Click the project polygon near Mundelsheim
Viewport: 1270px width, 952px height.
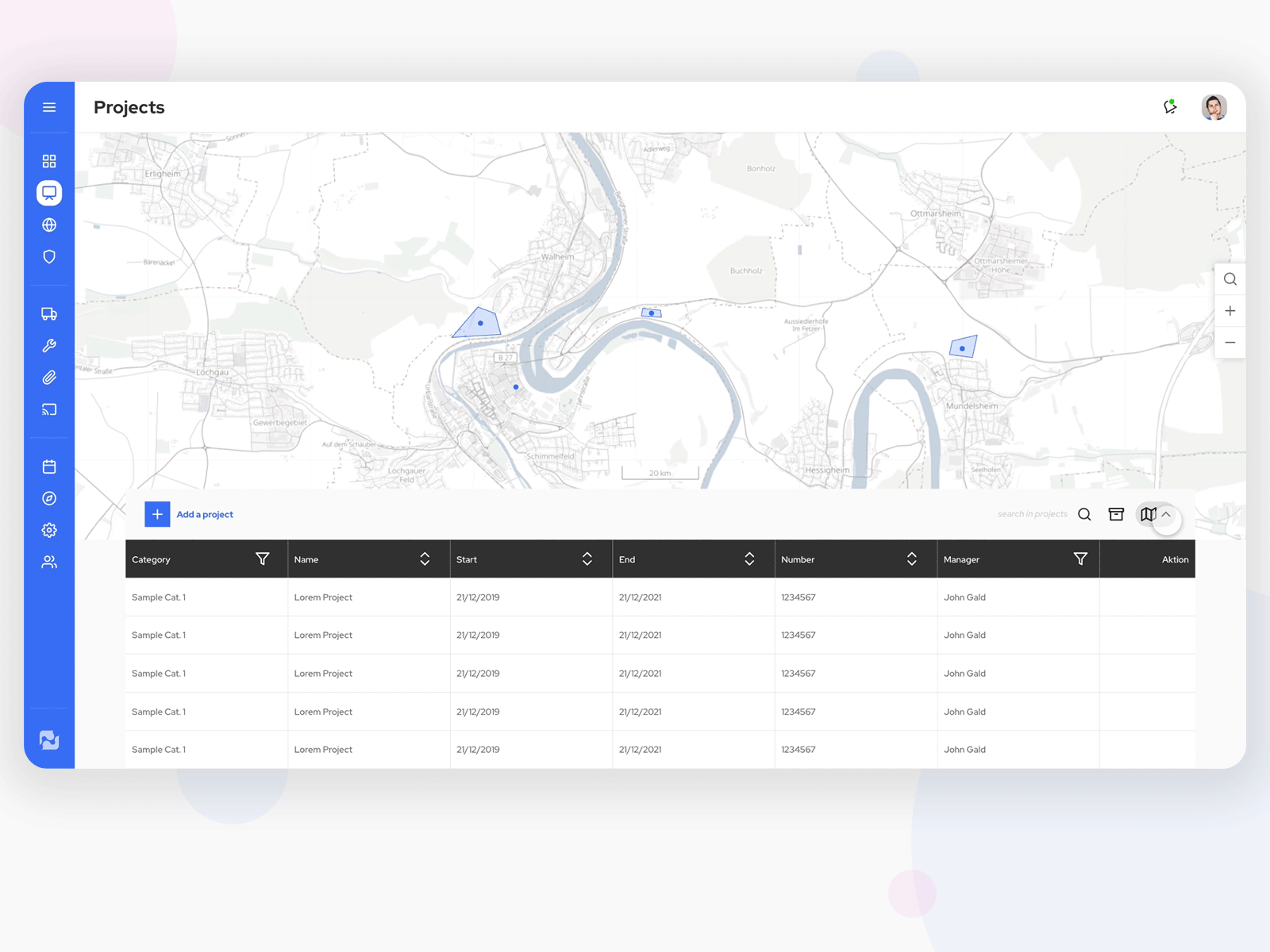click(963, 347)
